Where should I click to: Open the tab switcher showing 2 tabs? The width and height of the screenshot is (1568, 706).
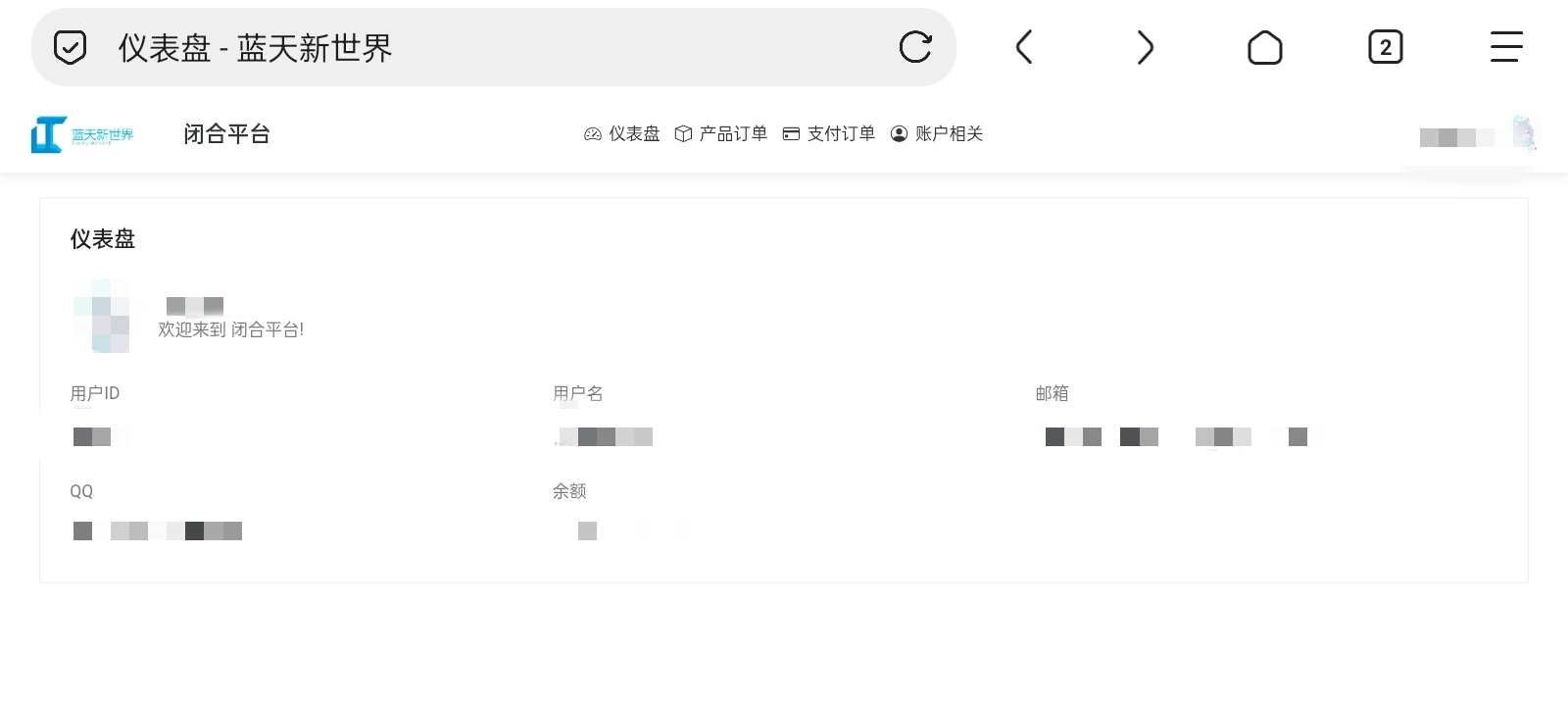click(1385, 47)
